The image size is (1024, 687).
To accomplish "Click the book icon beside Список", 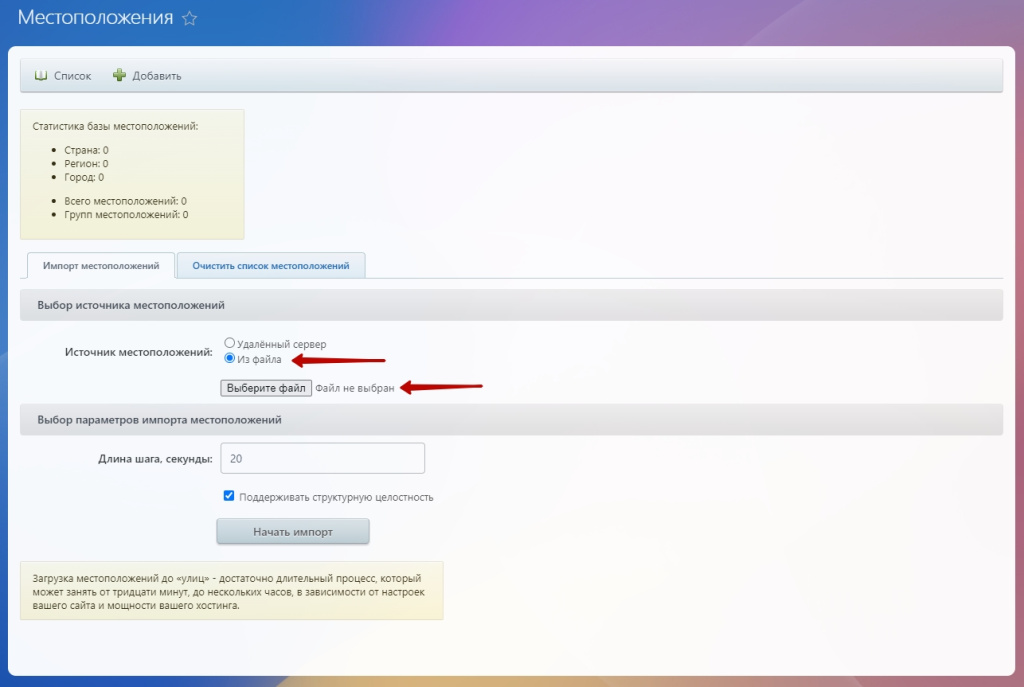I will point(41,76).
